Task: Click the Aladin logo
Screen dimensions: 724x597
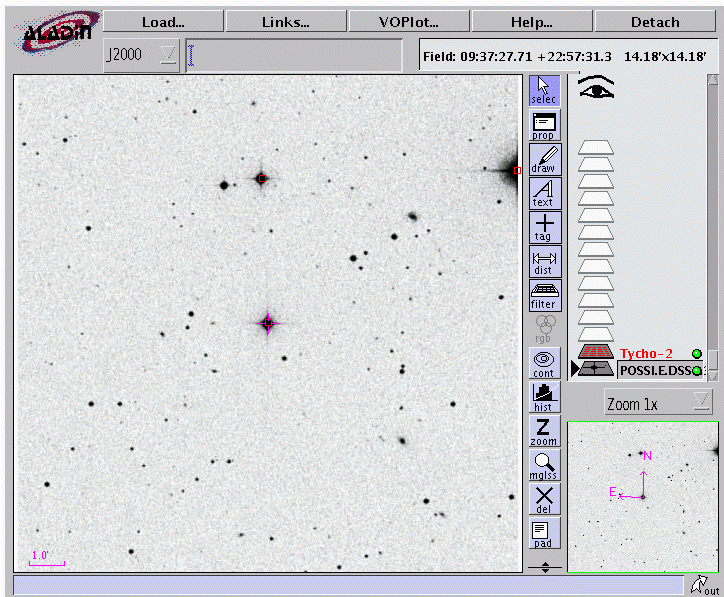Action: click(57, 33)
